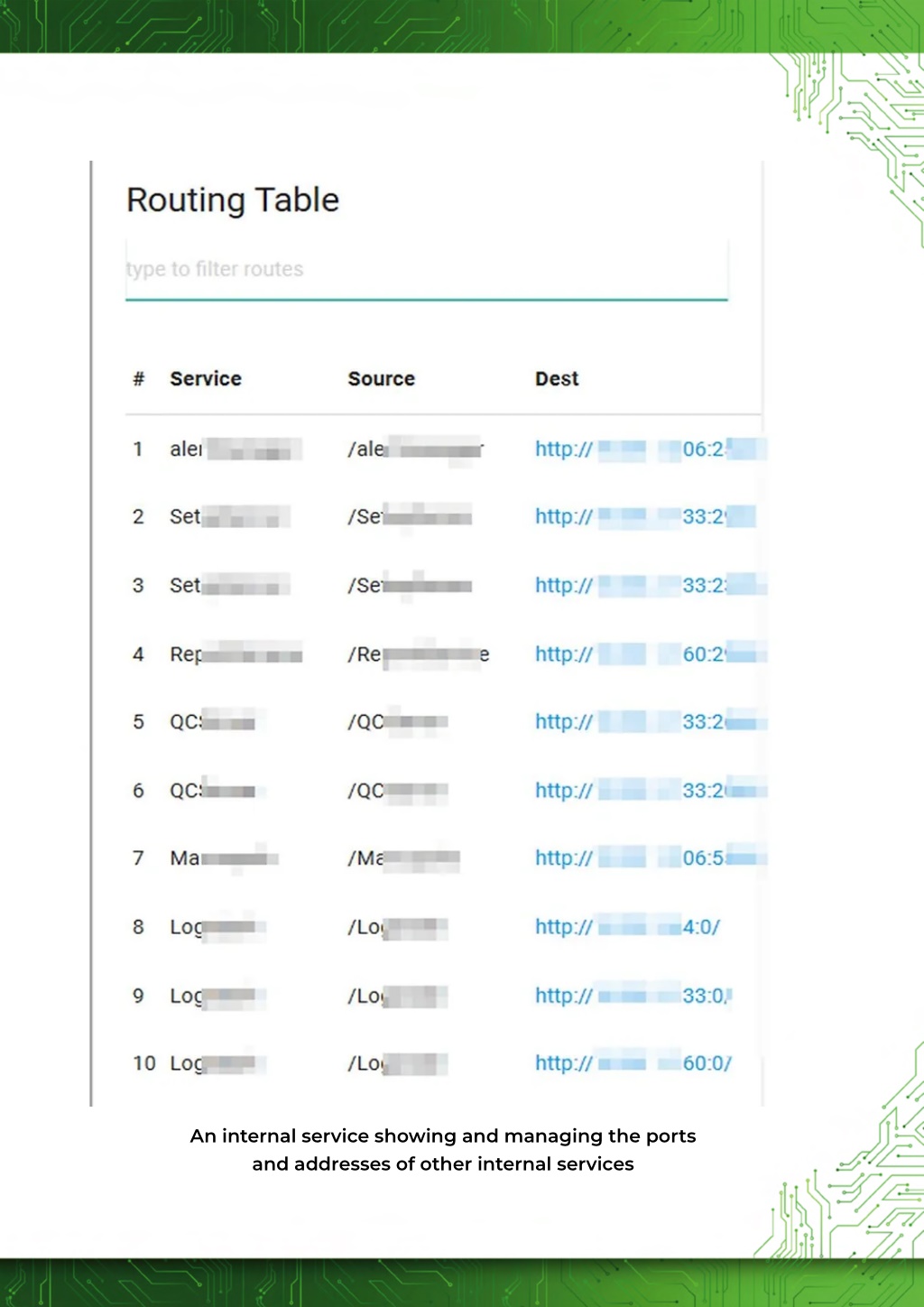Select the source path in row 1
This screenshot has height=1307, width=924.
click(416, 449)
